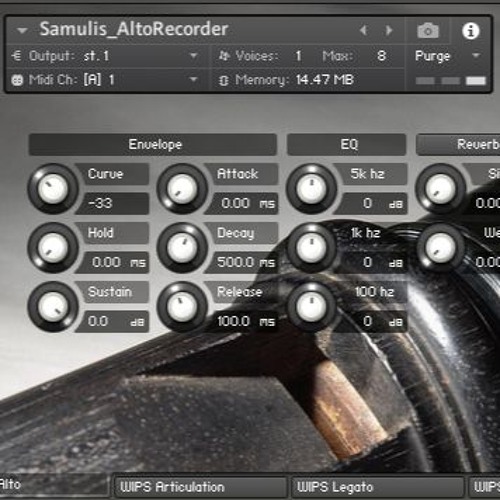Image resolution: width=500 pixels, height=500 pixels.
Task: Click the Release knob
Action: coord(182,307)
